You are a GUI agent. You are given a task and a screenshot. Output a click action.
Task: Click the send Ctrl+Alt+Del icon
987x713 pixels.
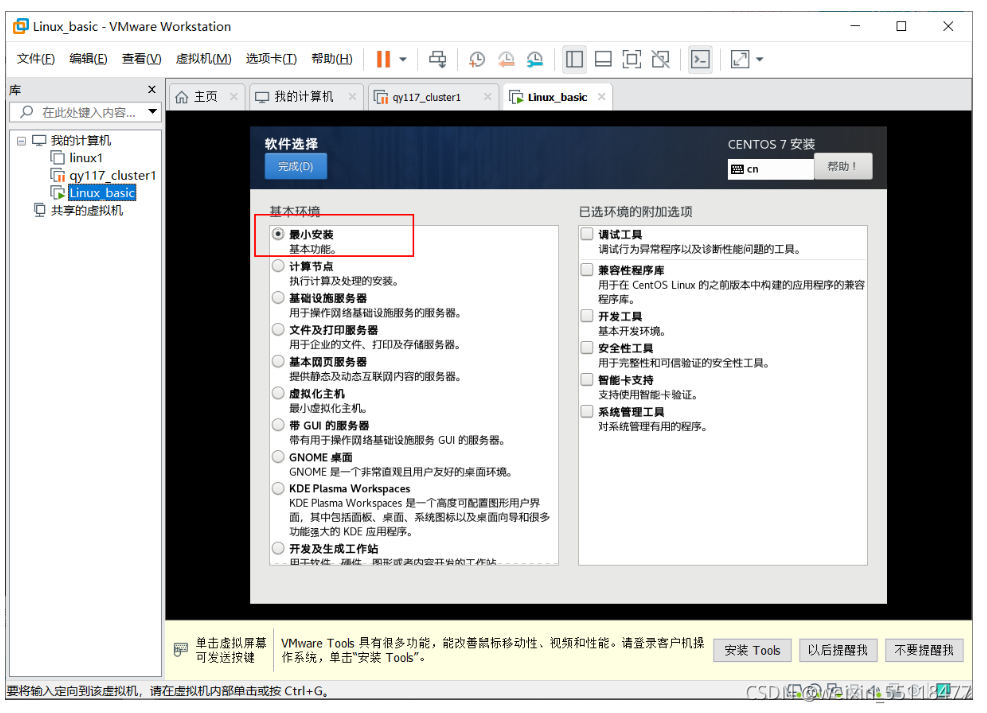[x=437, y=59]
